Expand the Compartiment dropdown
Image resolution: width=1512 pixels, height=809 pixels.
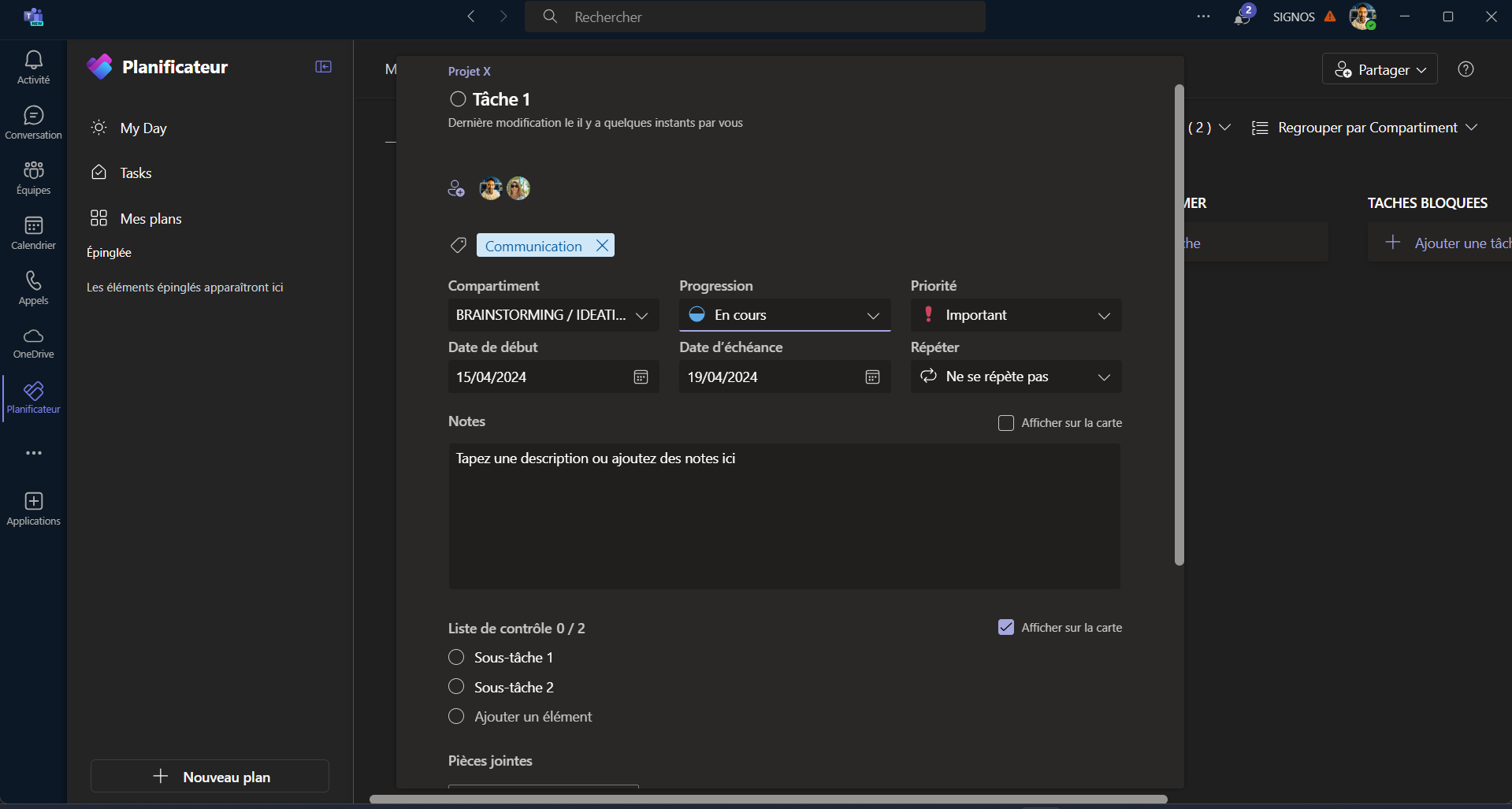click(553, 315)
